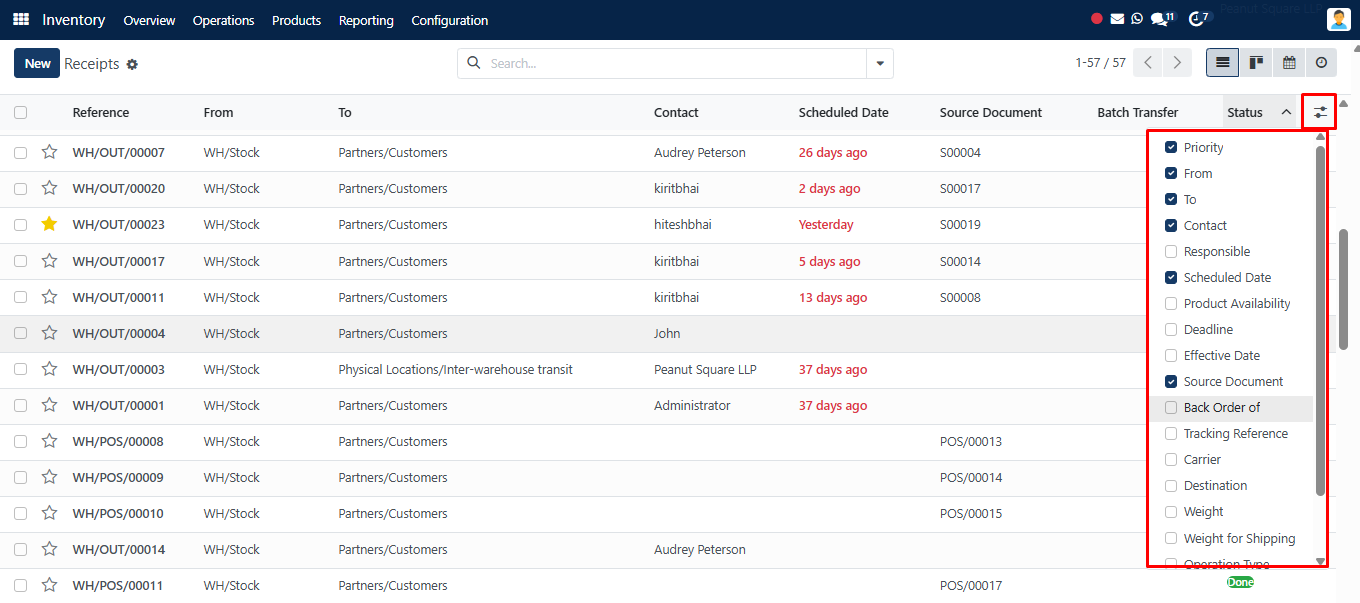Open the Configuration menu

coord(450,20)
